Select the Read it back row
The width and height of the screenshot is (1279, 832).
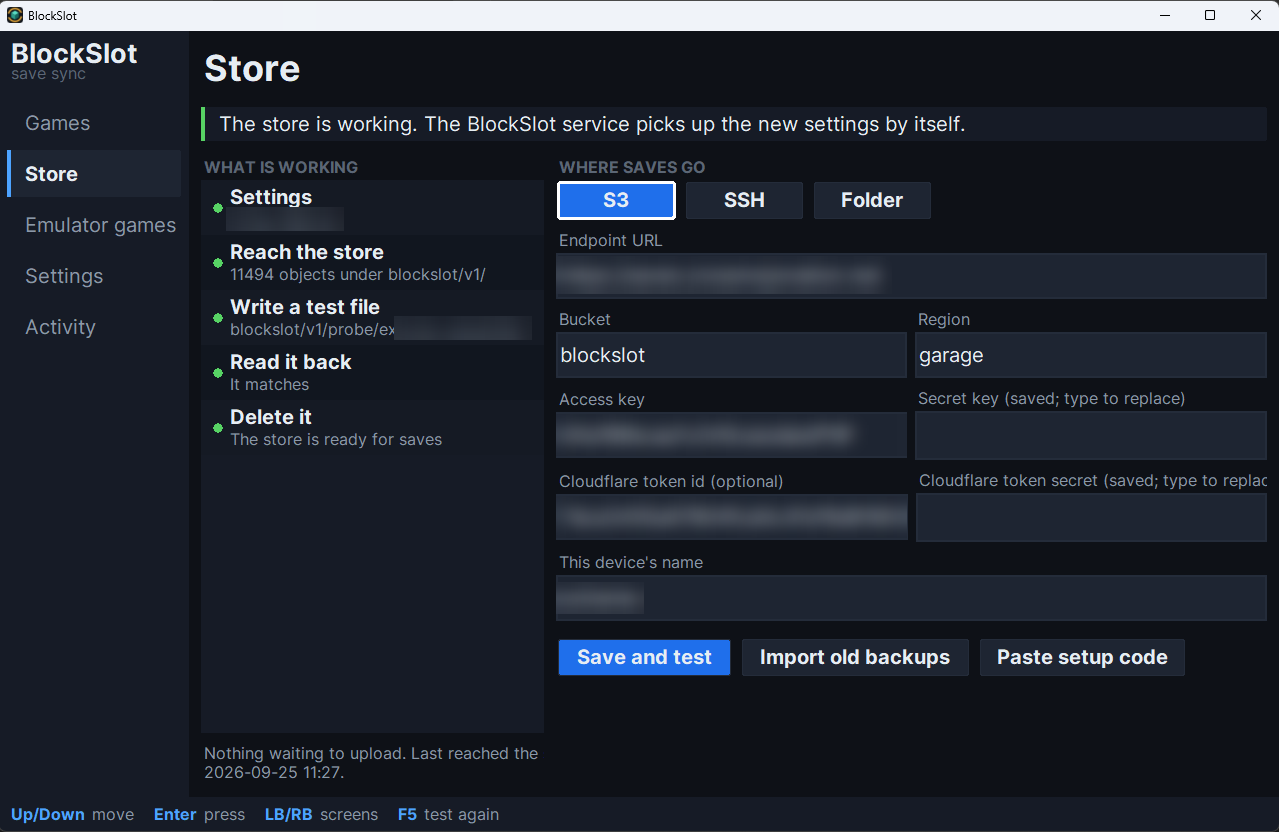click(372, 373)
